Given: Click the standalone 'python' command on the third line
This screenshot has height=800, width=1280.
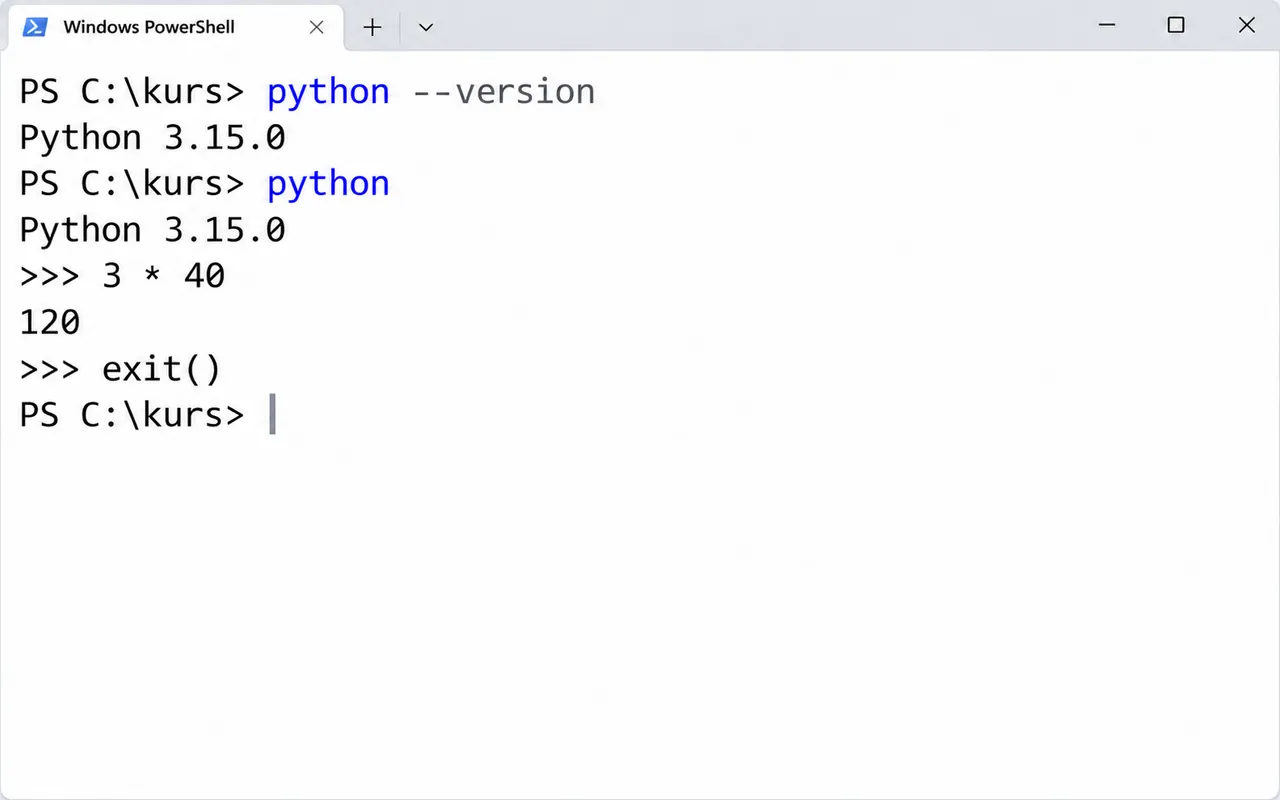Looking at the screenshot, I should [328, 184].
